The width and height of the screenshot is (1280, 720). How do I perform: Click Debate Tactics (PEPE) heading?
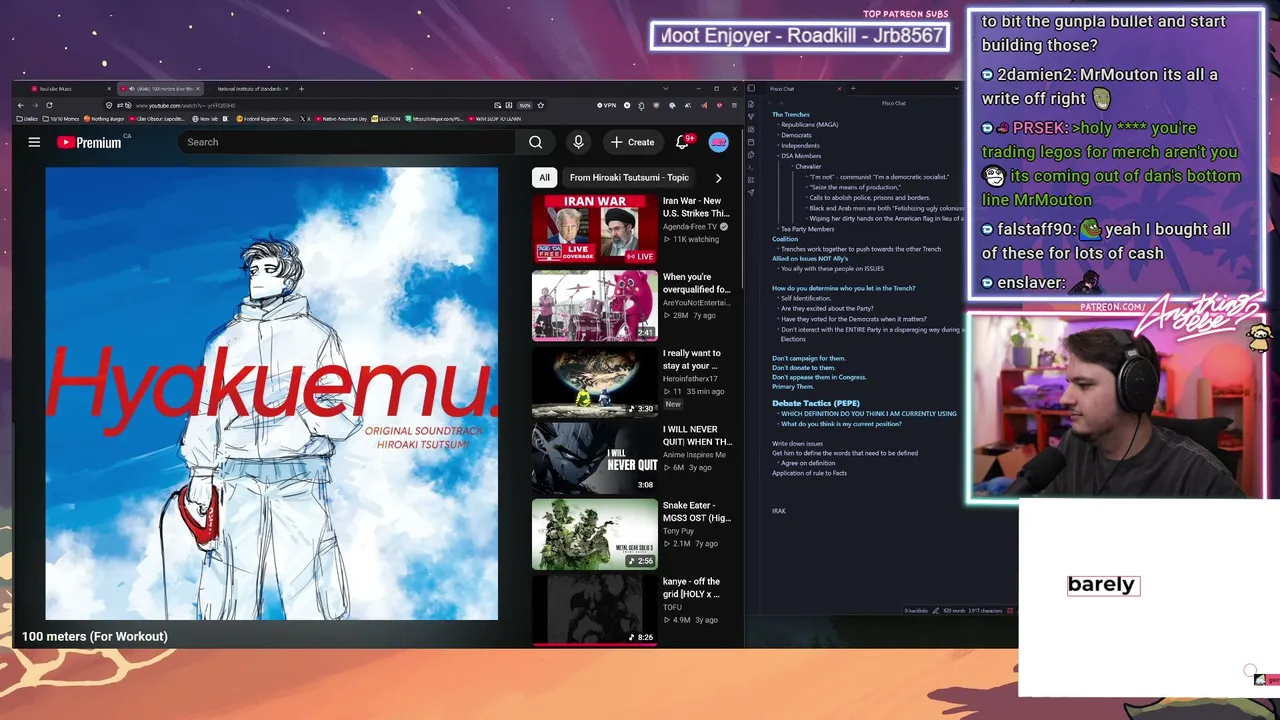pyautogui.click(x=816, y=403)
